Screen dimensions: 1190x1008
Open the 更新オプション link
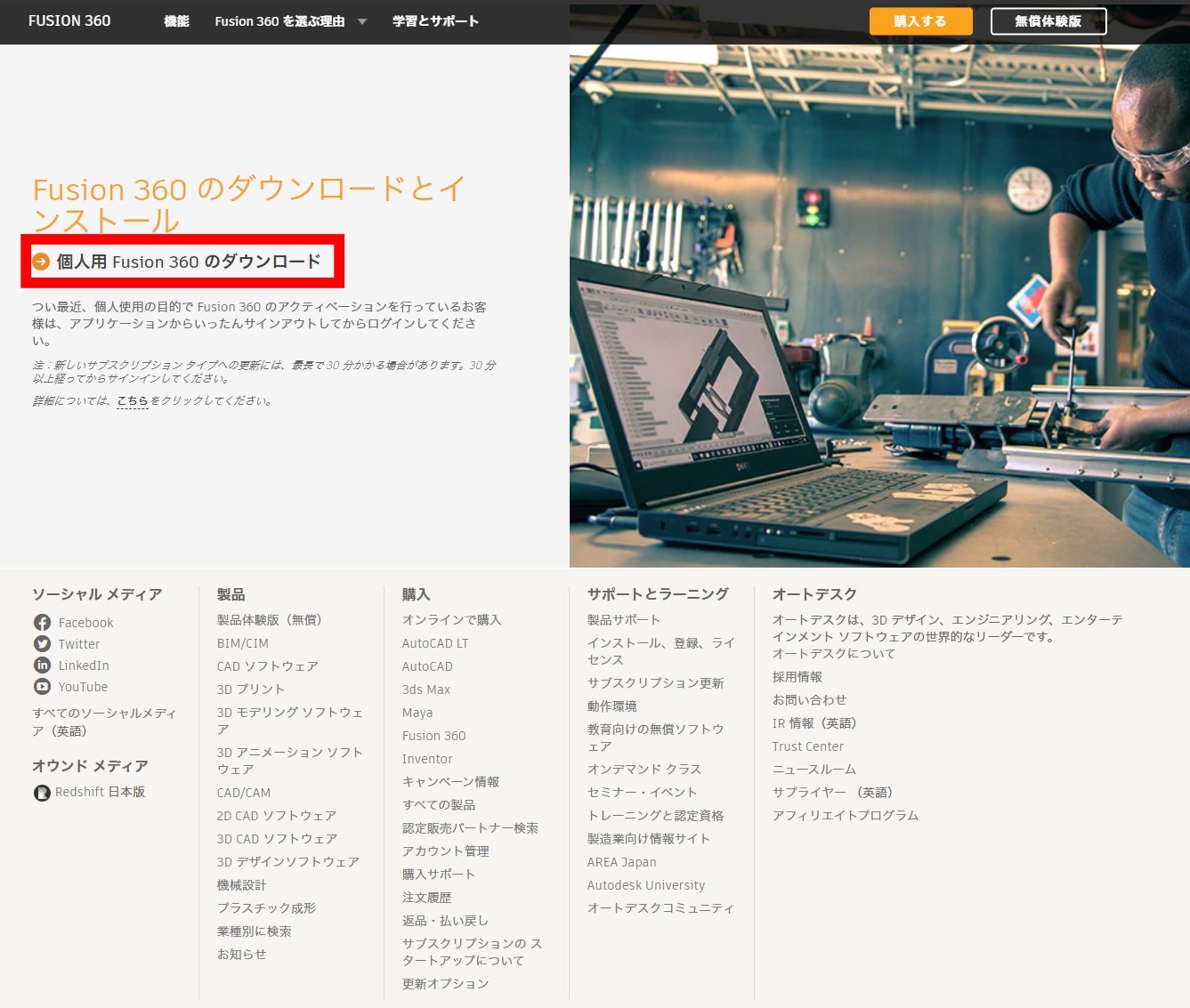(445, 984)
